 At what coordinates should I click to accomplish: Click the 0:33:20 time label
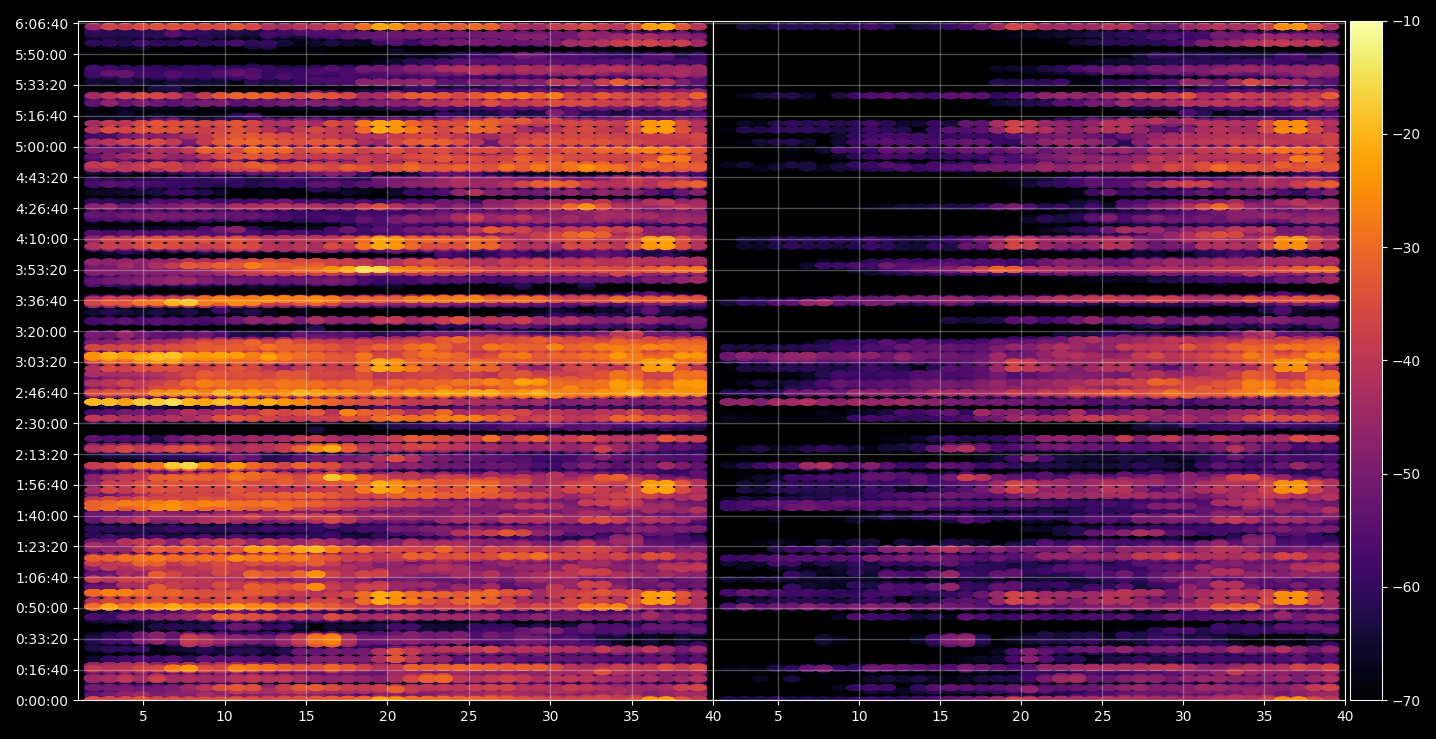[x=42, y=639]
